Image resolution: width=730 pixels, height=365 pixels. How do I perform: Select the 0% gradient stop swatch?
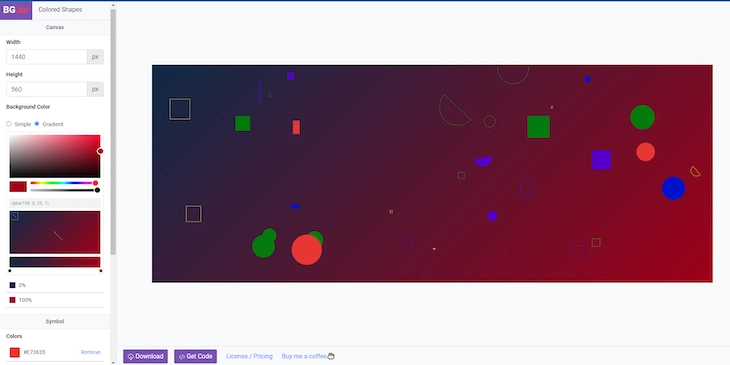click(x=13, y=285)
